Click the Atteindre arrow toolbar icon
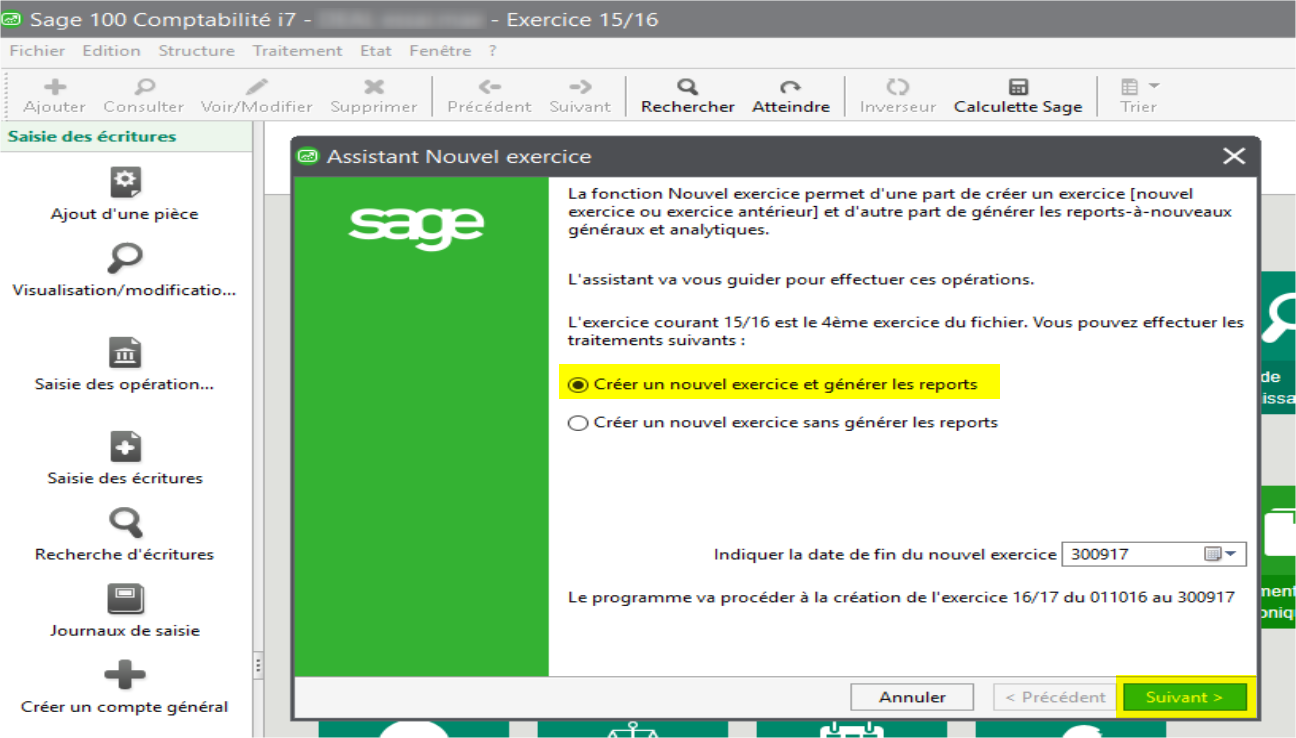 coord(790,87)
